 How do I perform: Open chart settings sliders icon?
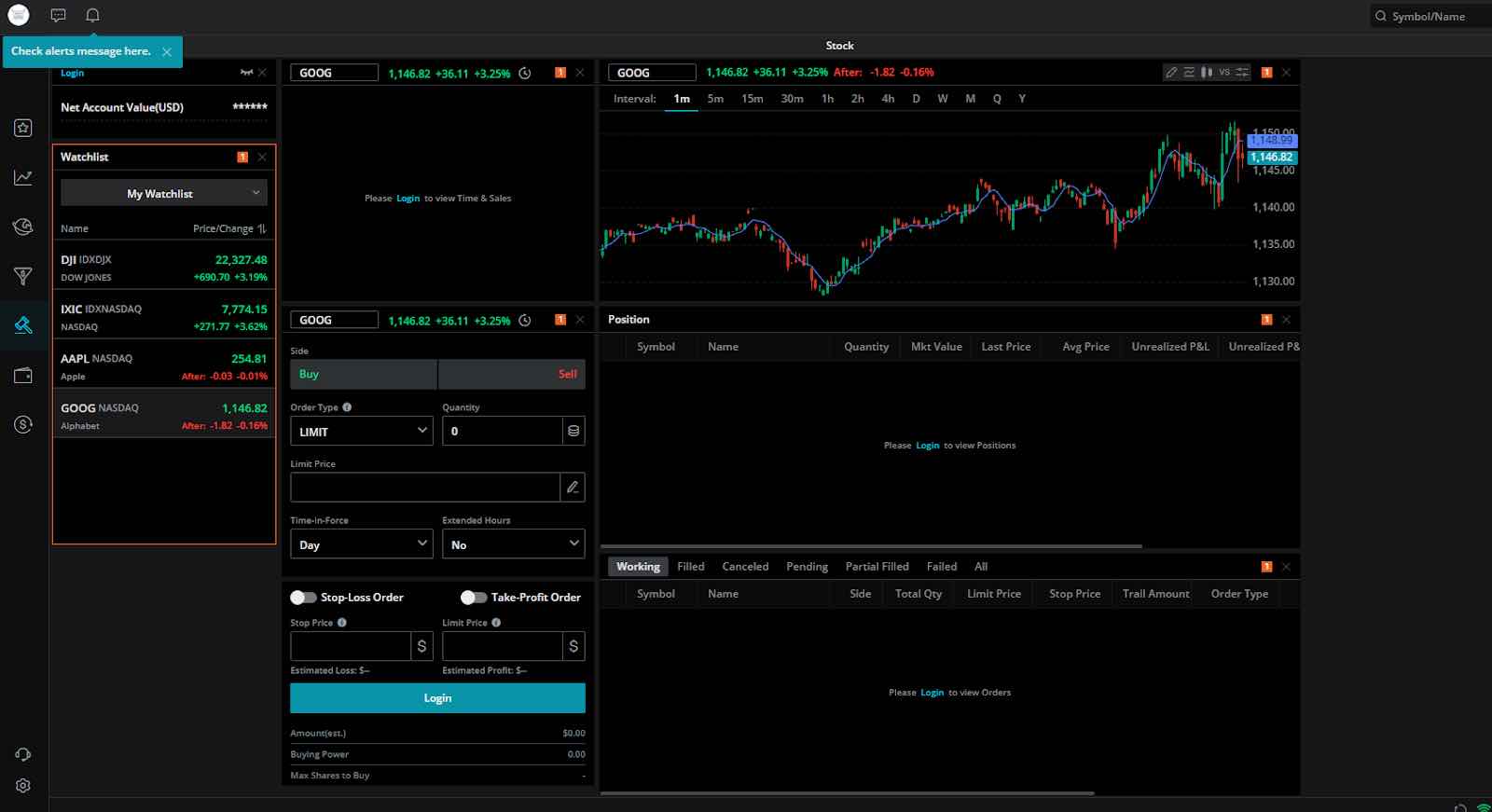coord(1242,73)
